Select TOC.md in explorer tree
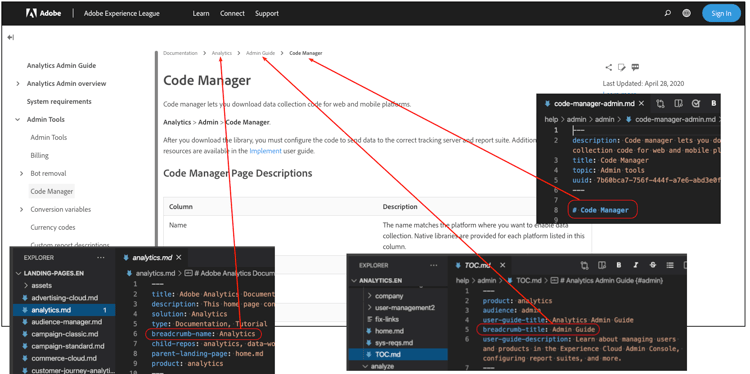The height and width of the screenshot is (374, 750). pos(398,354)
